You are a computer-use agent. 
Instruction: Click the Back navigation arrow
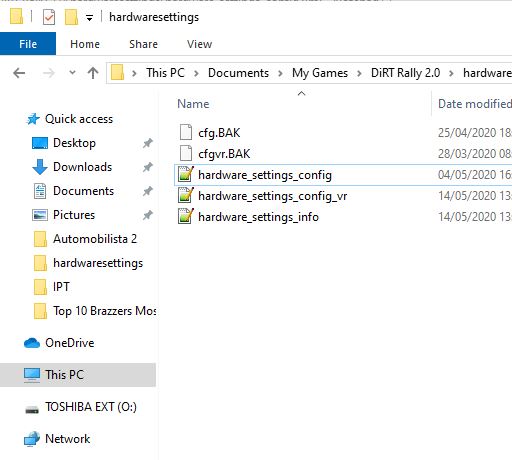pyautogui.click(x=19, y=73)
